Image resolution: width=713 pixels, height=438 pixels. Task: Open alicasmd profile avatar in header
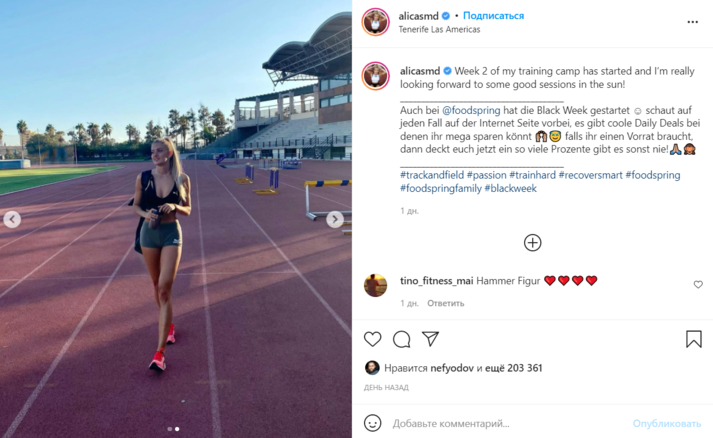(376, 21)
